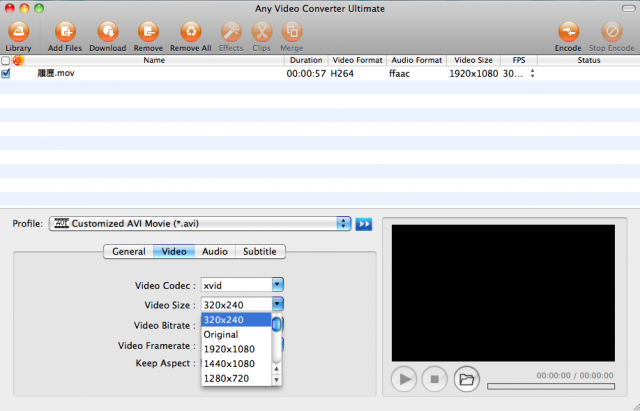Click the 1920x1080 size cell in file row
Image resolution: width=640 pixels, height=411 pixels.
pyautogui.click(x=473, y=74)
